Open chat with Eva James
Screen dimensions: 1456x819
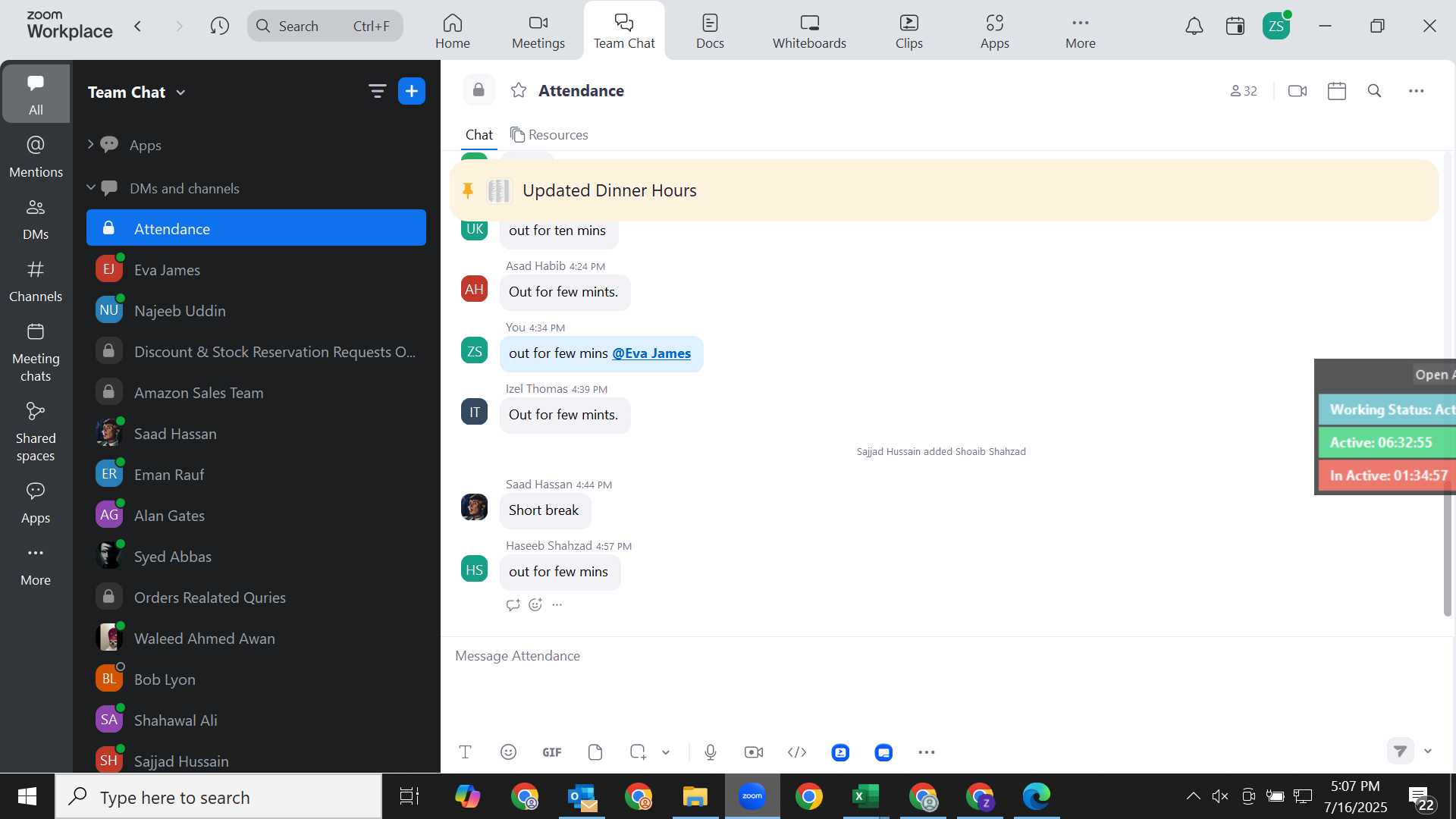coord(256,270)
